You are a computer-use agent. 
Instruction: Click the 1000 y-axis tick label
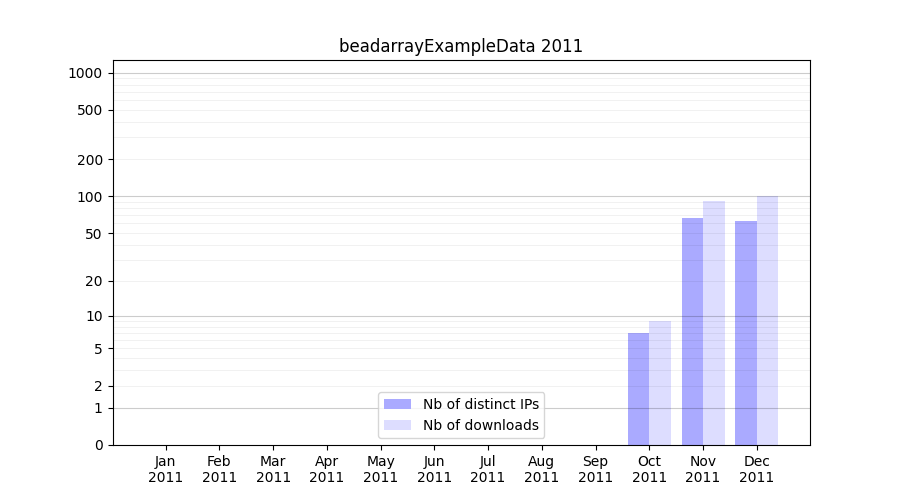point(85,73)
